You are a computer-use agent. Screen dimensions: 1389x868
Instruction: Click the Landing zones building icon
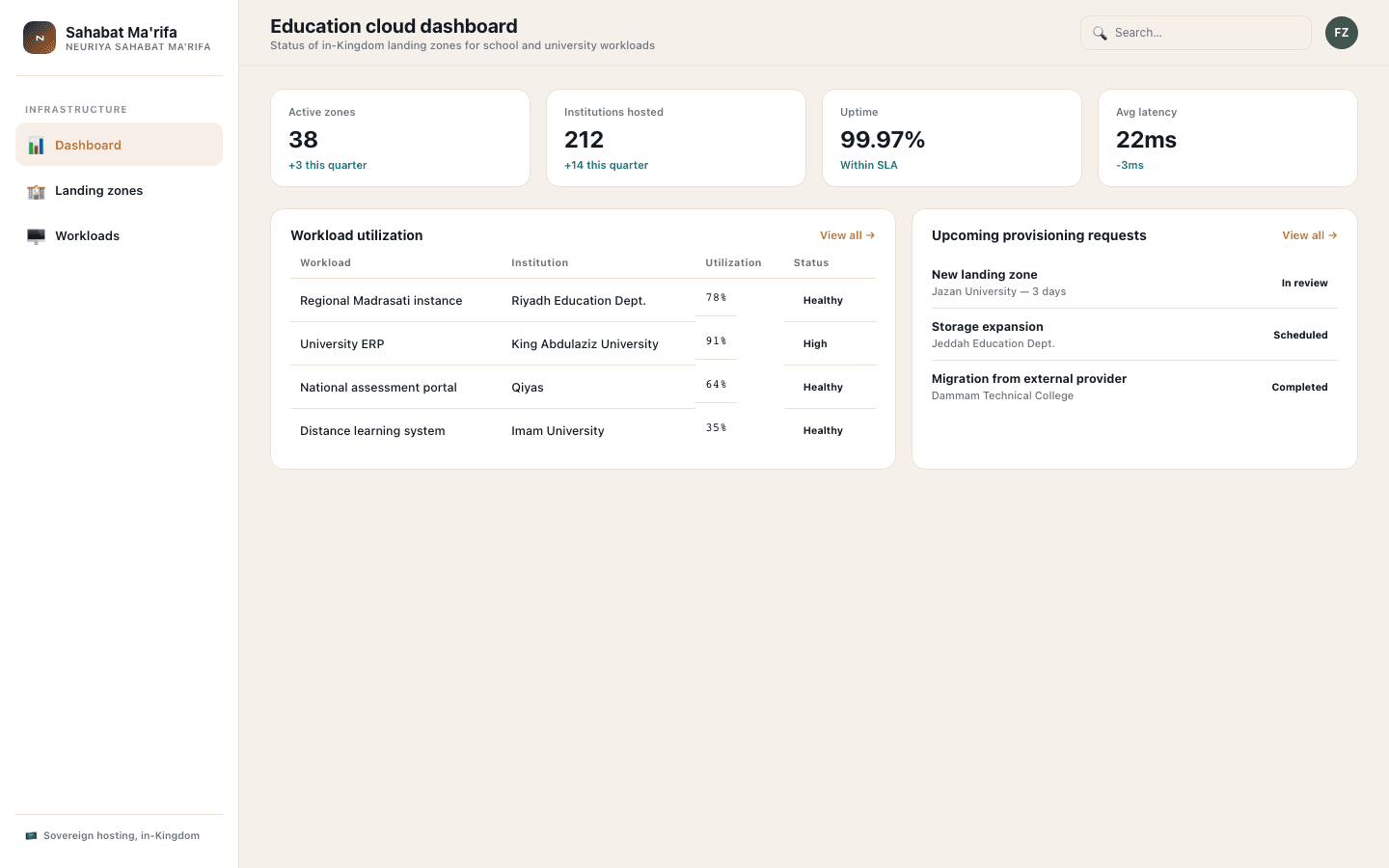(36, 191)
